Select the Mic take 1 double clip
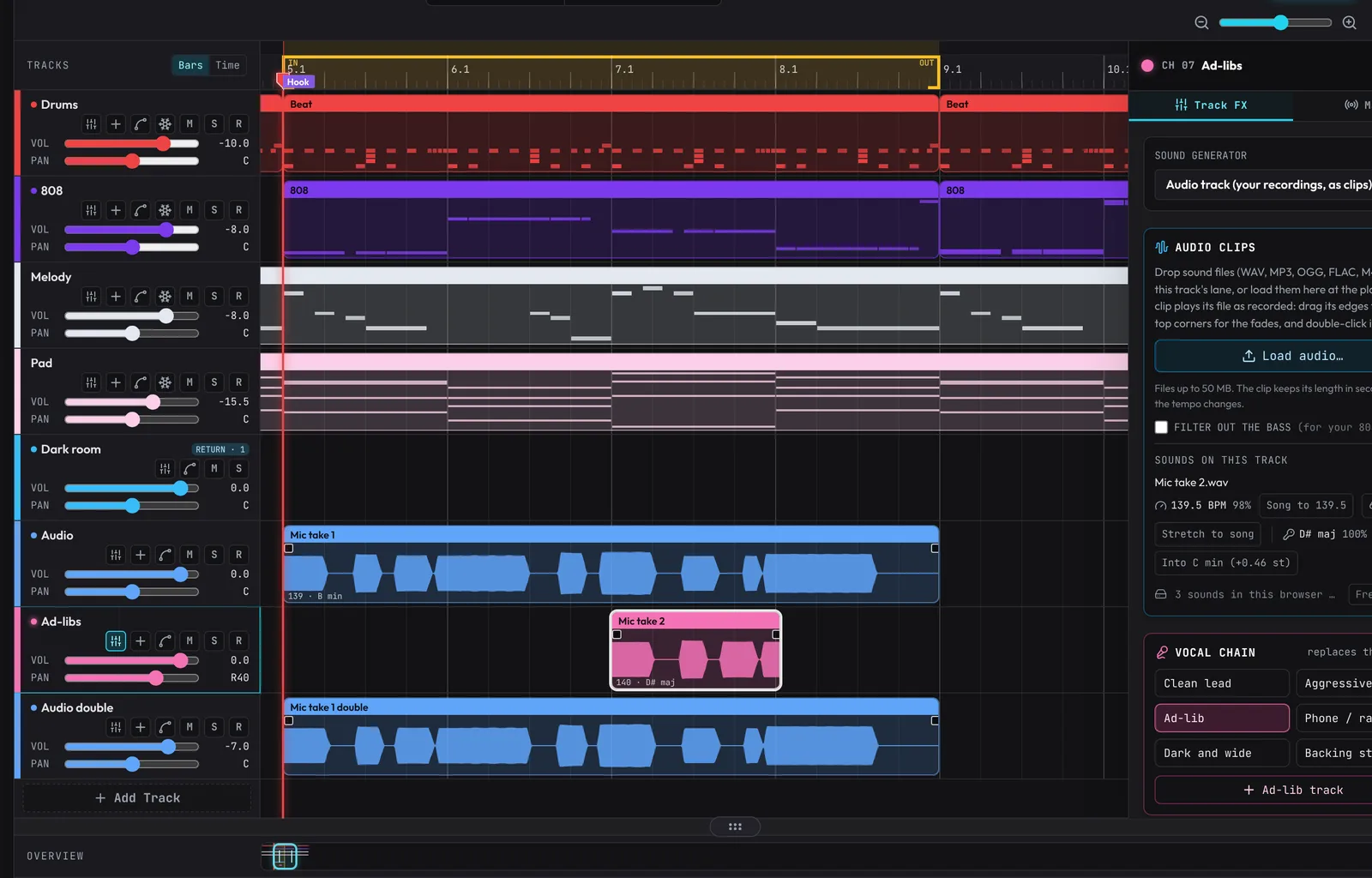 tap(611, 737)
